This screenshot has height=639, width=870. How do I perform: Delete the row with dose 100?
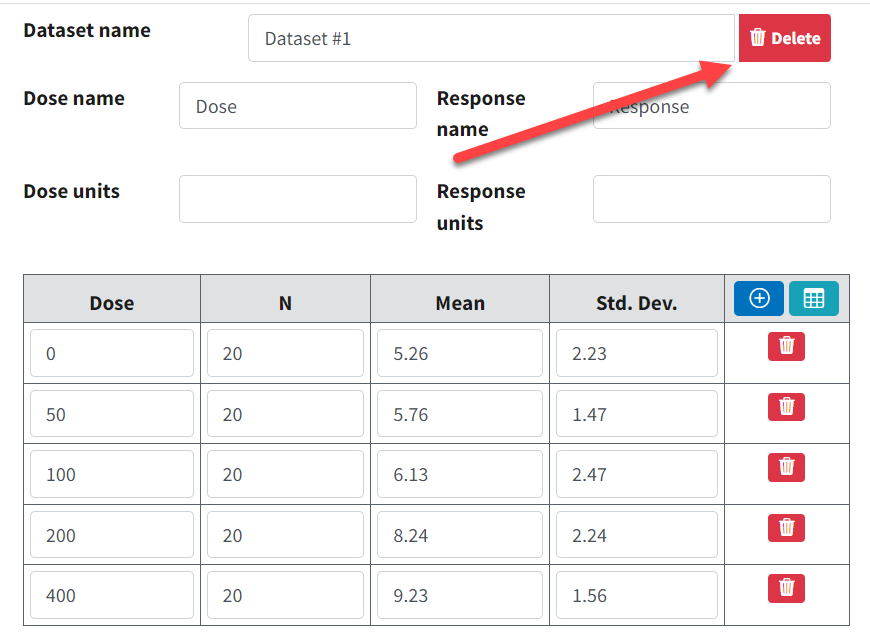pos(786,467)
